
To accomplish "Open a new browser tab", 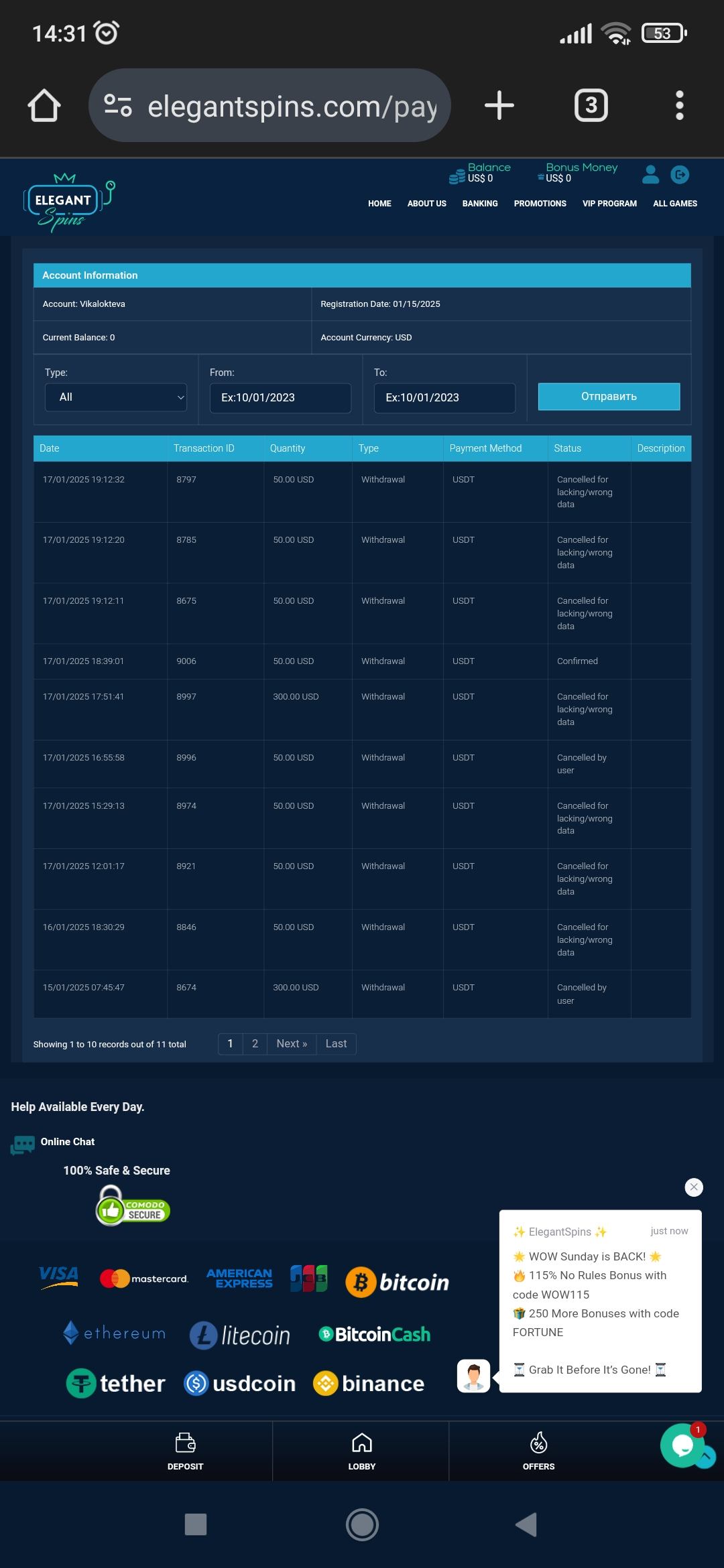I will tap(499, 106).
